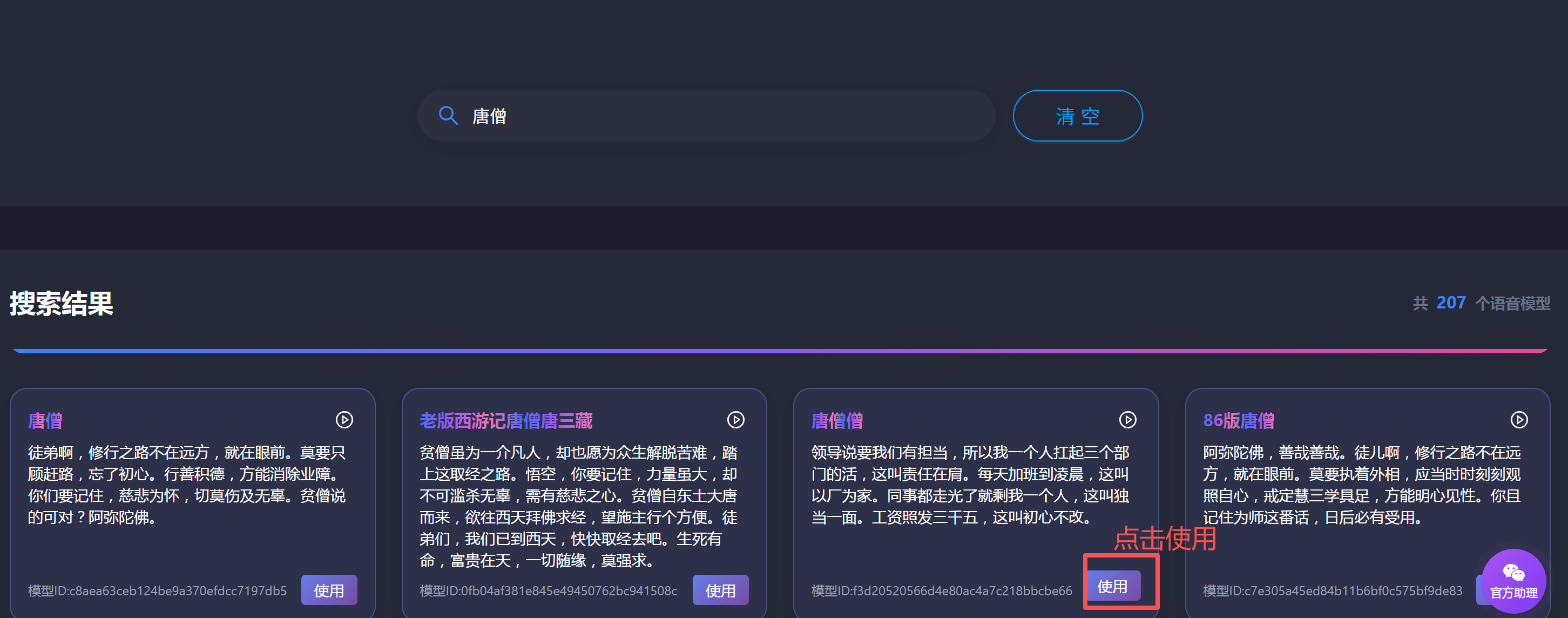Click model ID c8aea63ceb124be9a370efdcc7197db5
Viewport: 1568px width, 618px height.
pyautogui.click(x=157, y=590)
